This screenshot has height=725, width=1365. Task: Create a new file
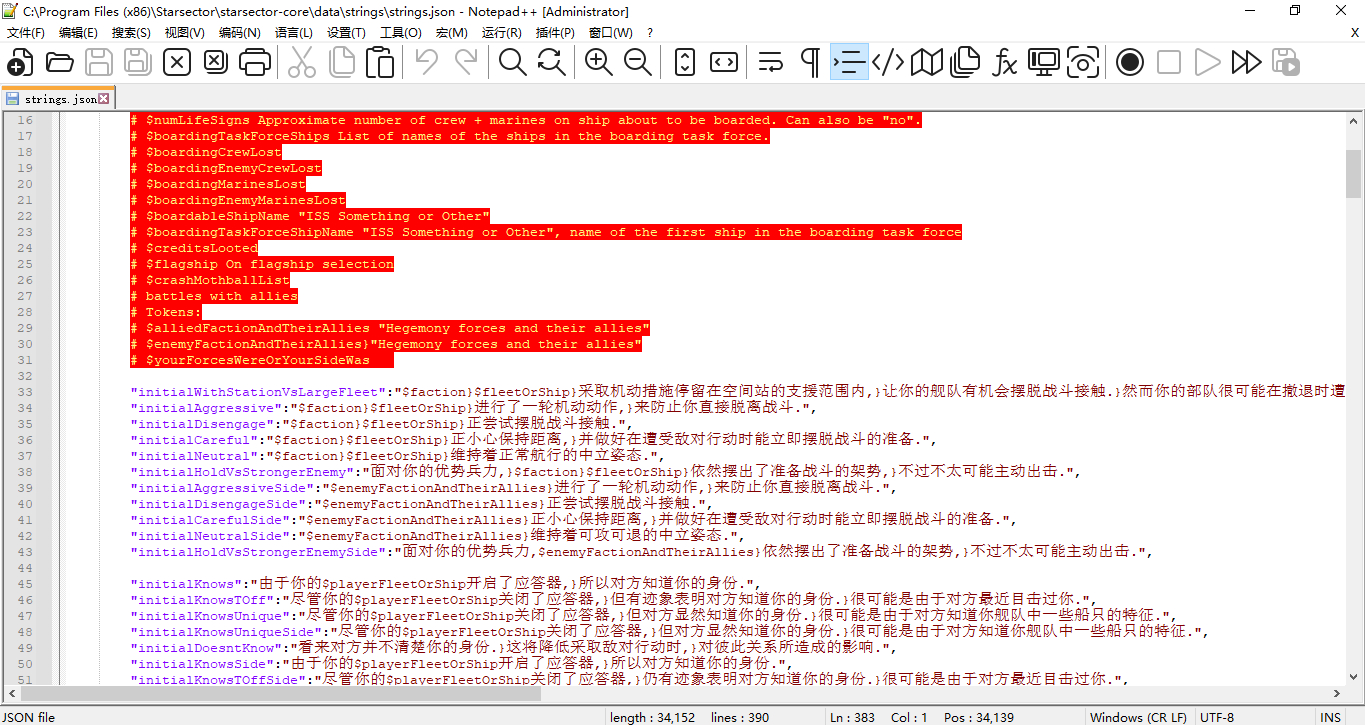tap(20, 61)
